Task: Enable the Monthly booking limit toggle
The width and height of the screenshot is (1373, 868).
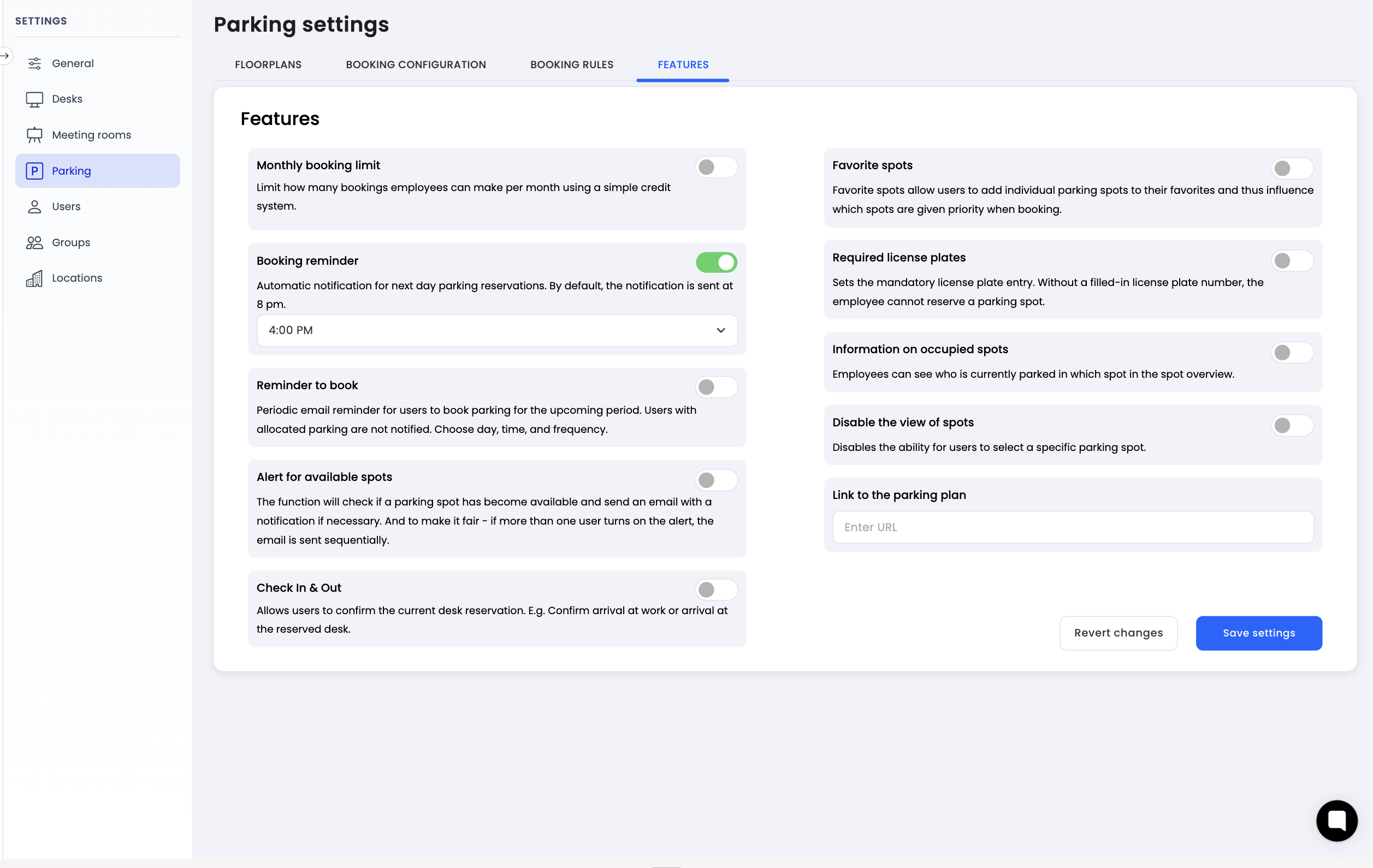Action: tap(715, 167)
